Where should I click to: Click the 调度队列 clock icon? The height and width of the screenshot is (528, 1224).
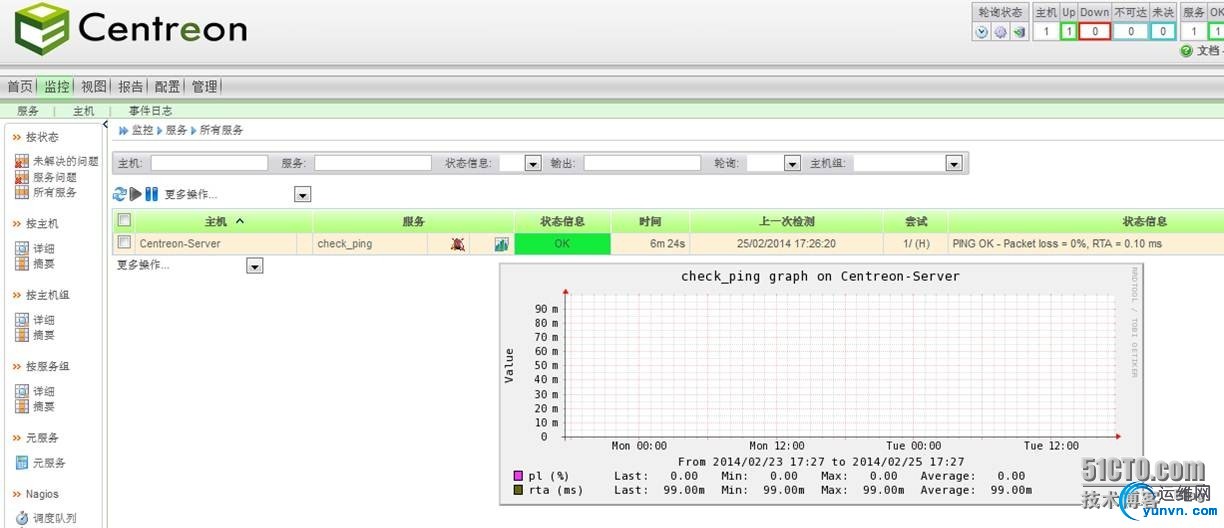click(22, 518)
